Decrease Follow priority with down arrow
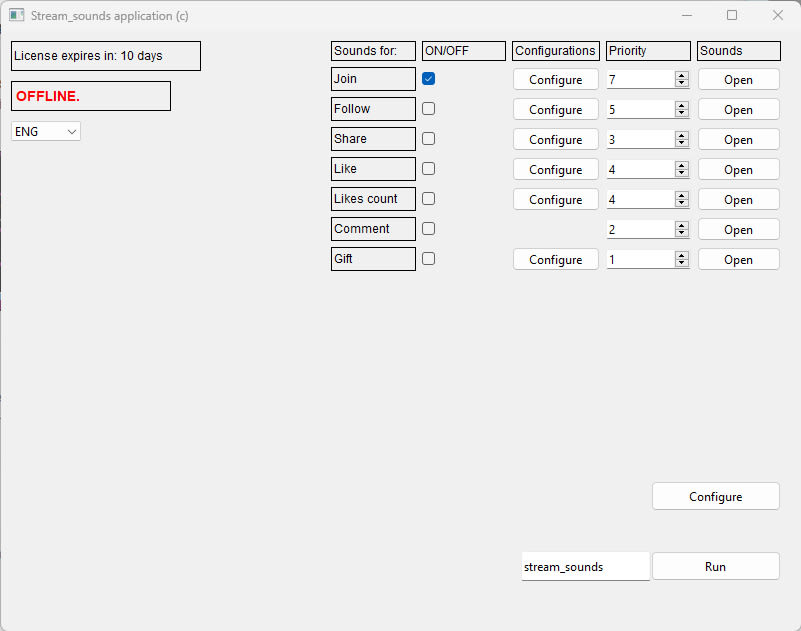The height and width of the screenshot is (631, 801). [681, 113]
